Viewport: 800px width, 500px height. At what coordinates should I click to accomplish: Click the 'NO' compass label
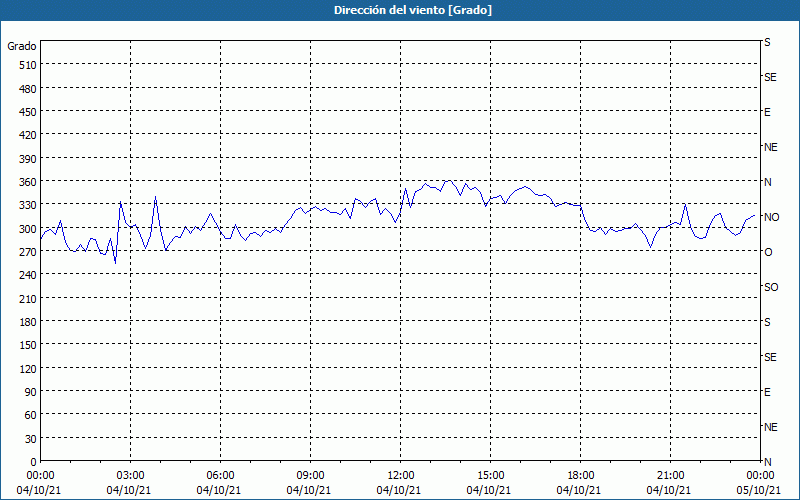pyautogui.click(x=771, y=217)
